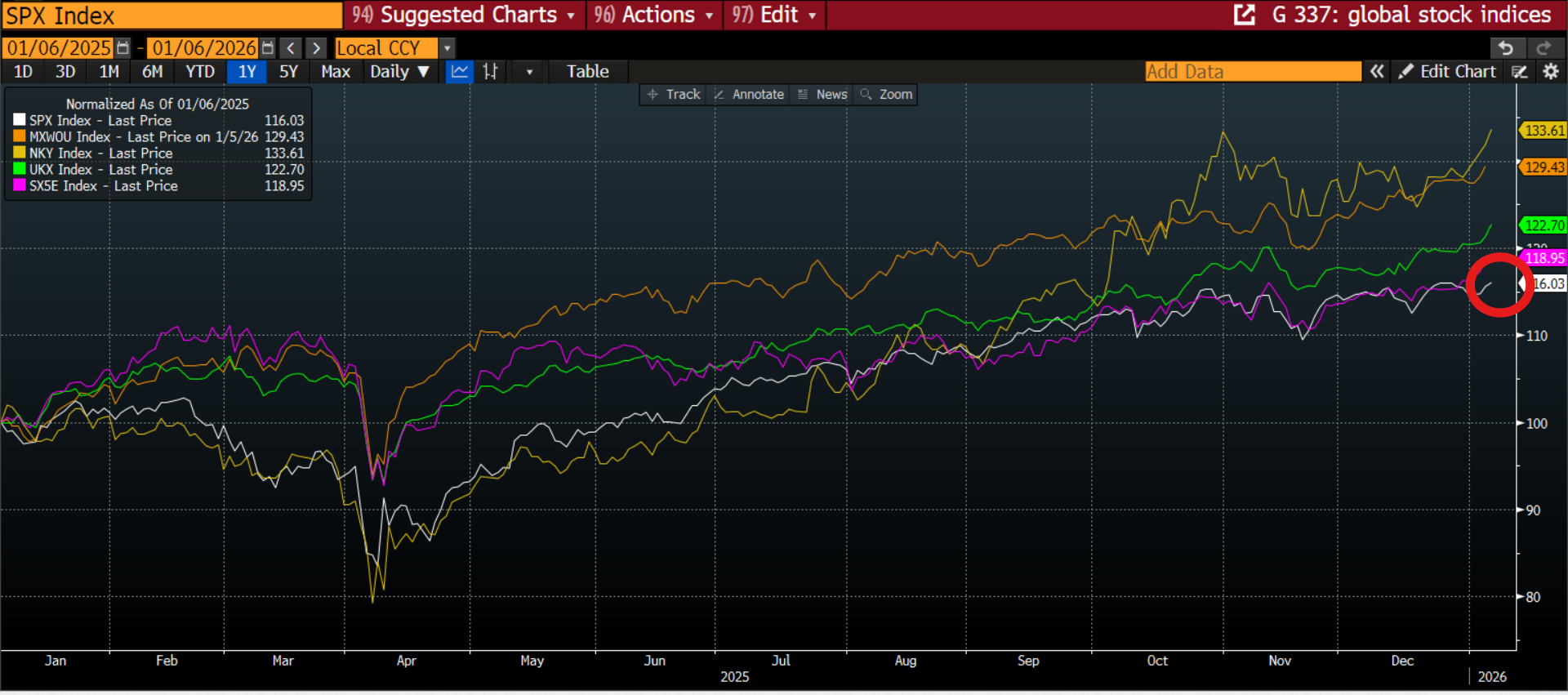Select the 5Y time range tab

(x=288, y=72)
